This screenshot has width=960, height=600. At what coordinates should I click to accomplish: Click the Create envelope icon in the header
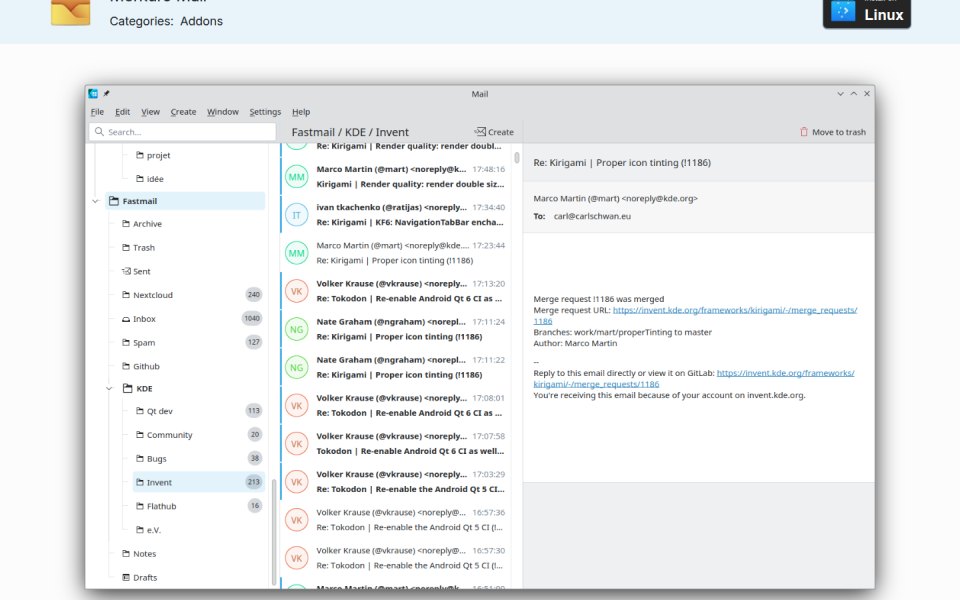[480, 132]
